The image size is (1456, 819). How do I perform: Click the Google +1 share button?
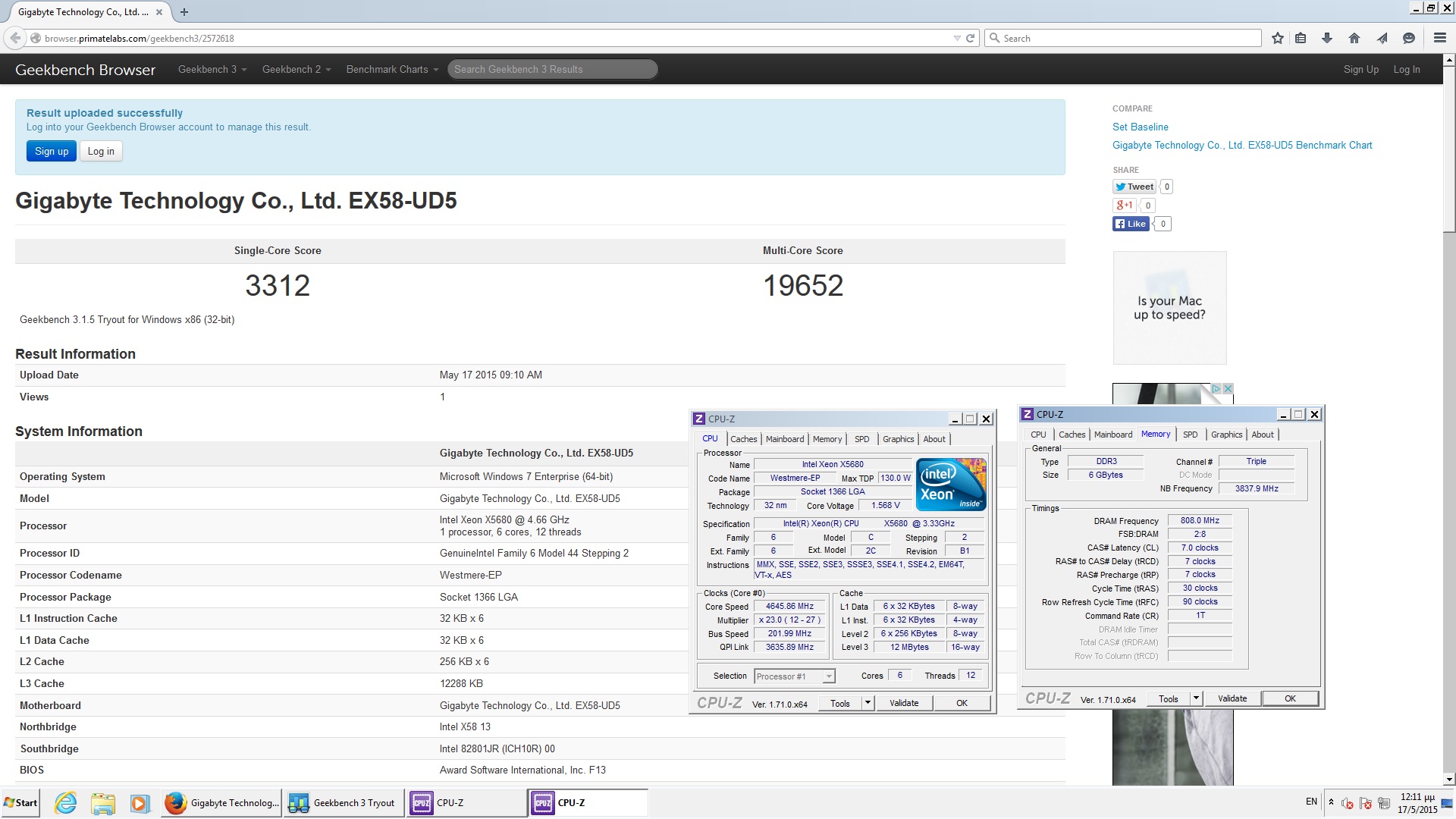pyautogui.click(x=1124, y=205)
